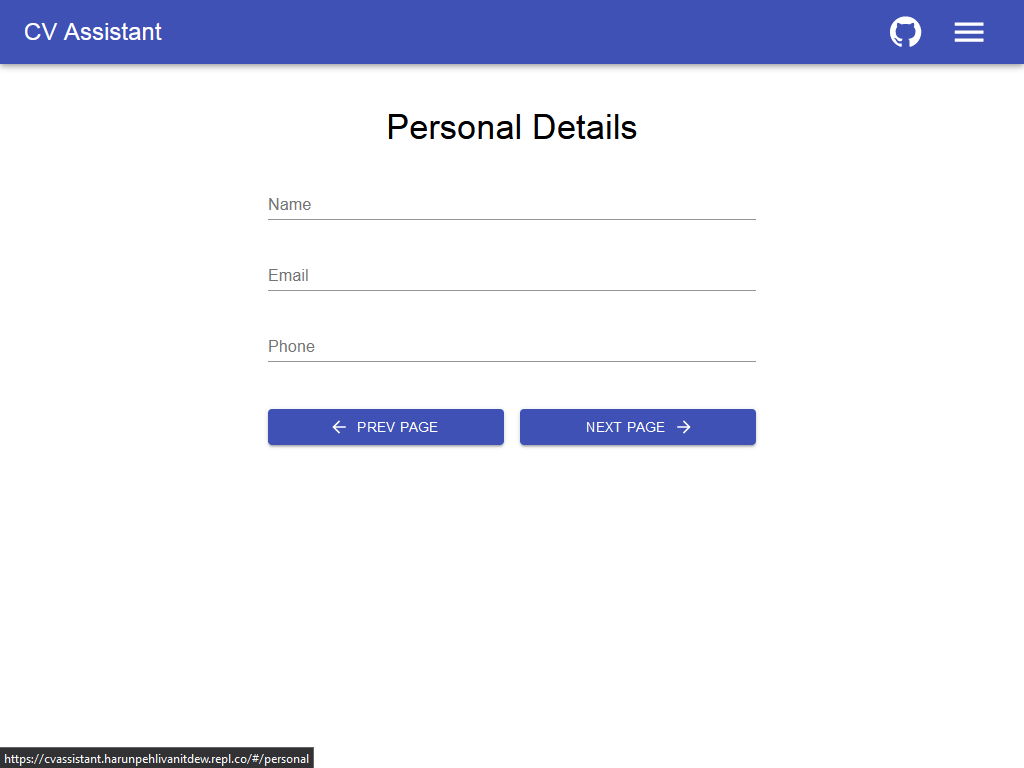Click the left arrow icon on Prev Page
The width and height of the screenshot is (1024, 768).
click(339, 427)
